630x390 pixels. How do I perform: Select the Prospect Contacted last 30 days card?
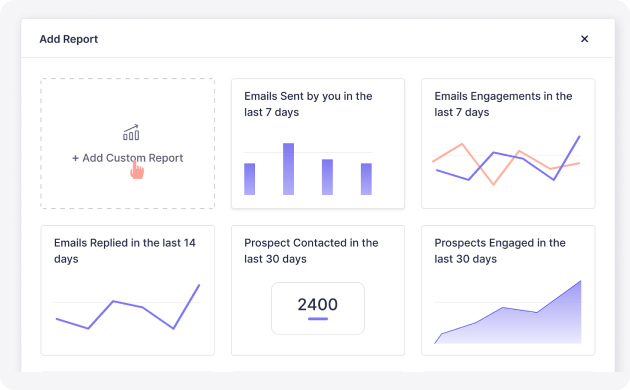pos(318,290)
